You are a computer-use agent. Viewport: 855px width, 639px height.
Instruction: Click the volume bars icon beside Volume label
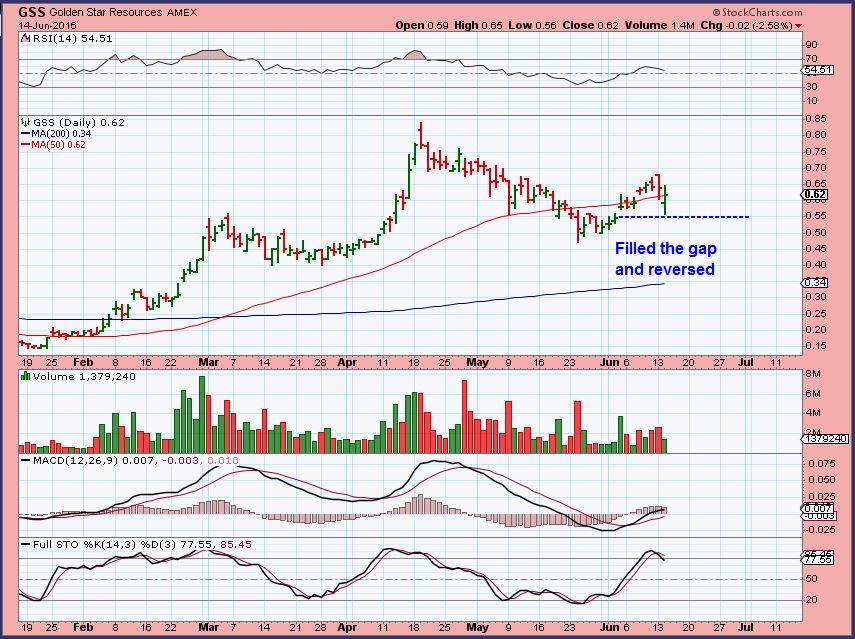(26, 376)
